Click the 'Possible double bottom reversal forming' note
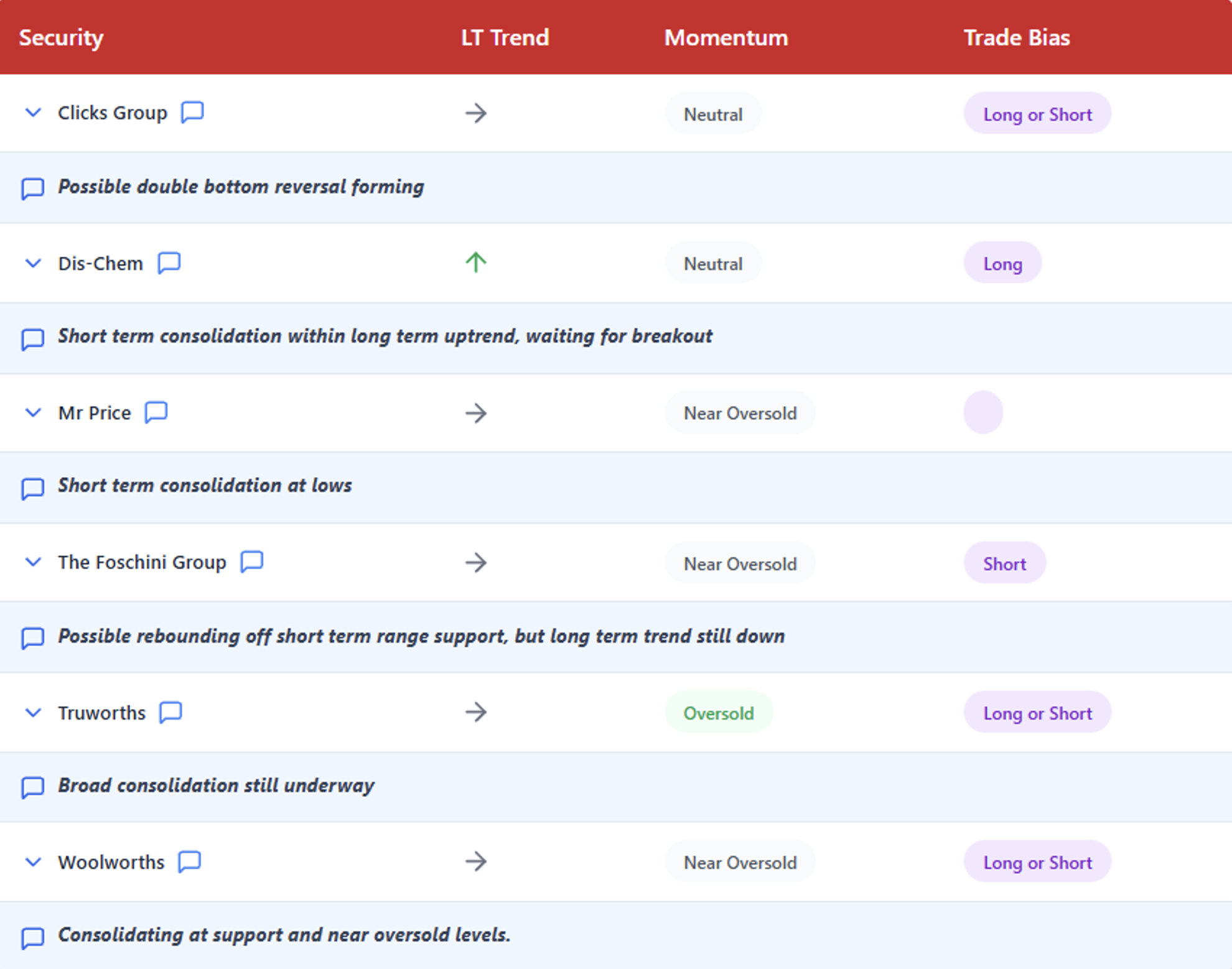1232x969 pixels. (241, 187)
